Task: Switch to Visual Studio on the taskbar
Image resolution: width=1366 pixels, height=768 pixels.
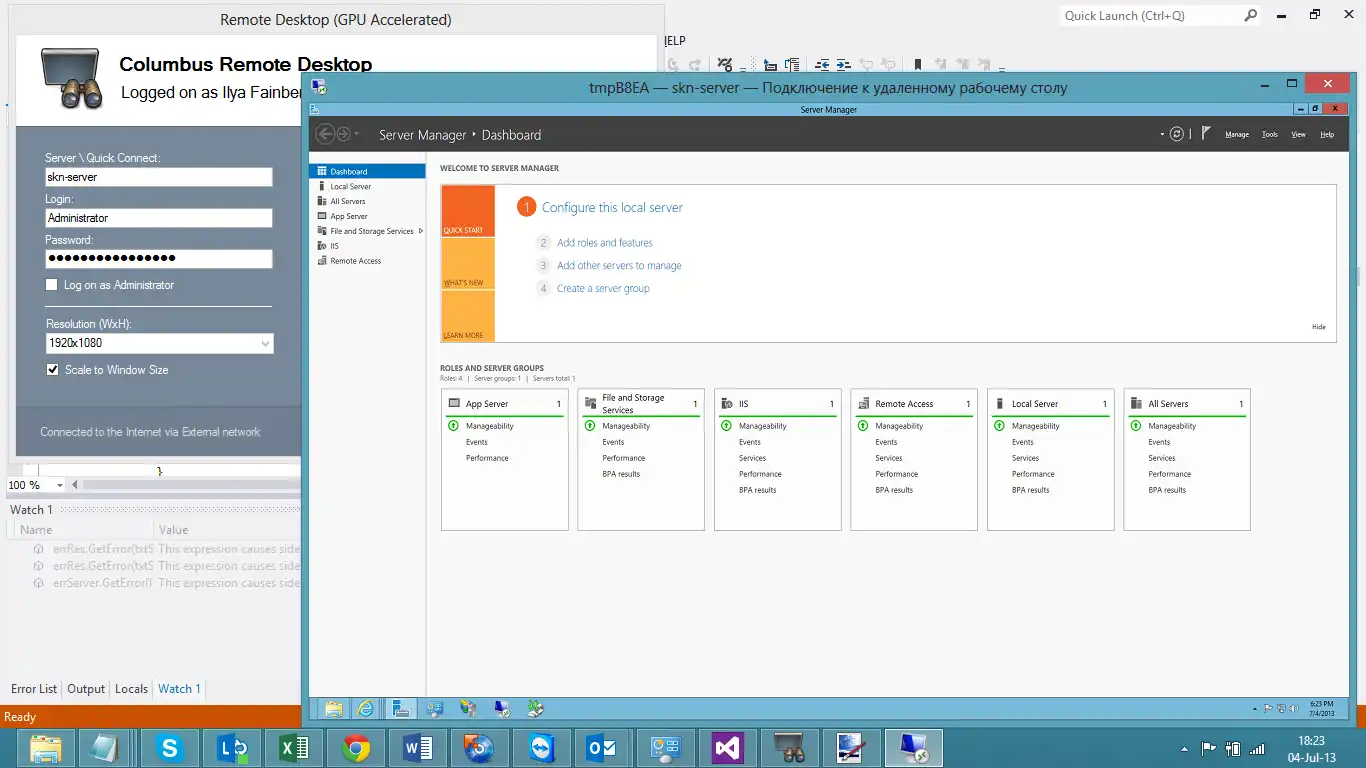Action: click(727, 748)
